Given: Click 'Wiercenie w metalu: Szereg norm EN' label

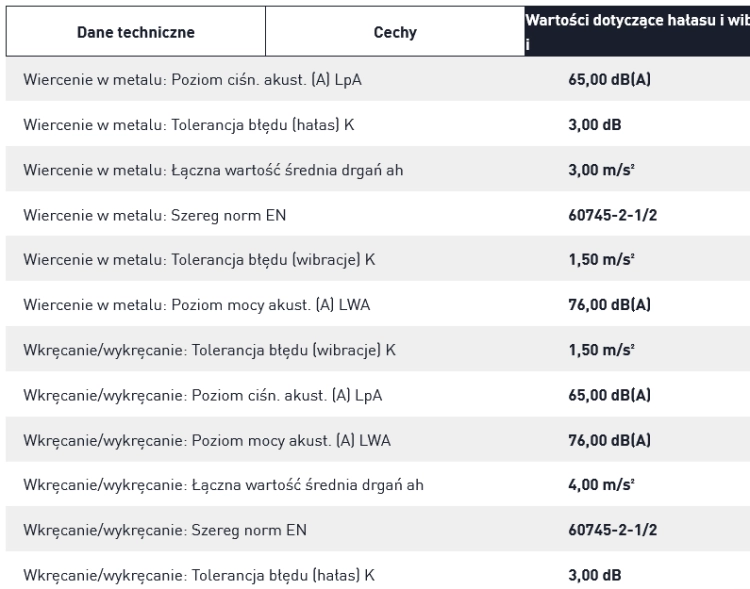Looking at the screenshot, I should [x=154, y=215].
